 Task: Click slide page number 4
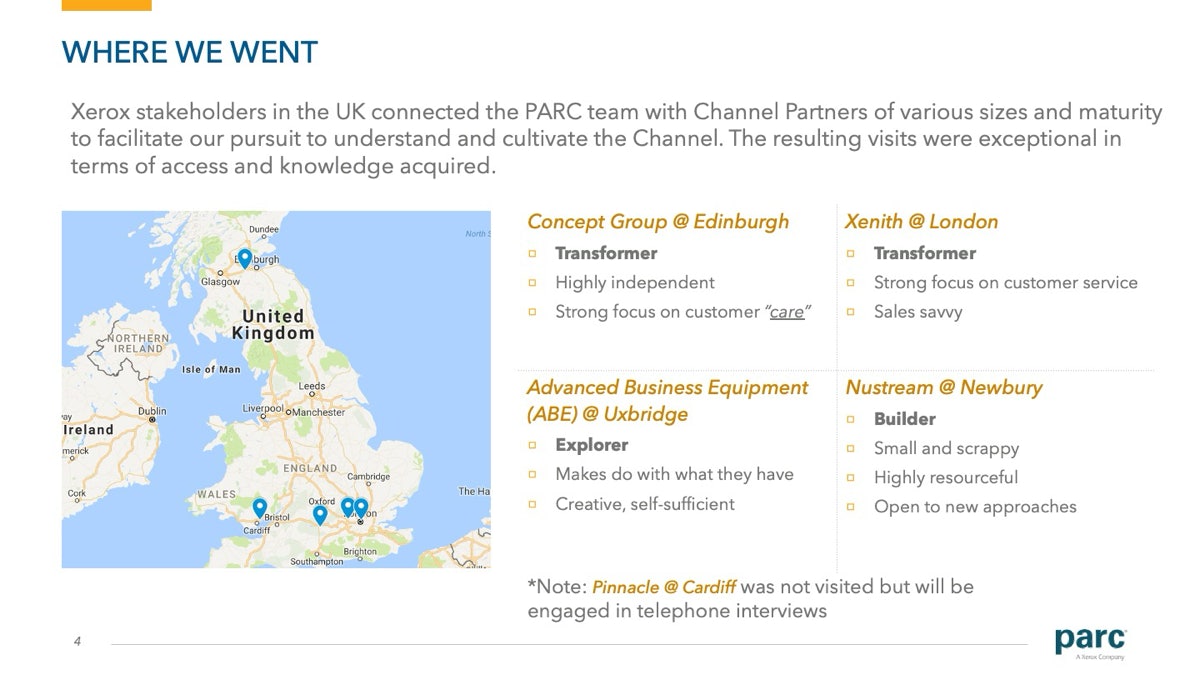tap(77, 641)
